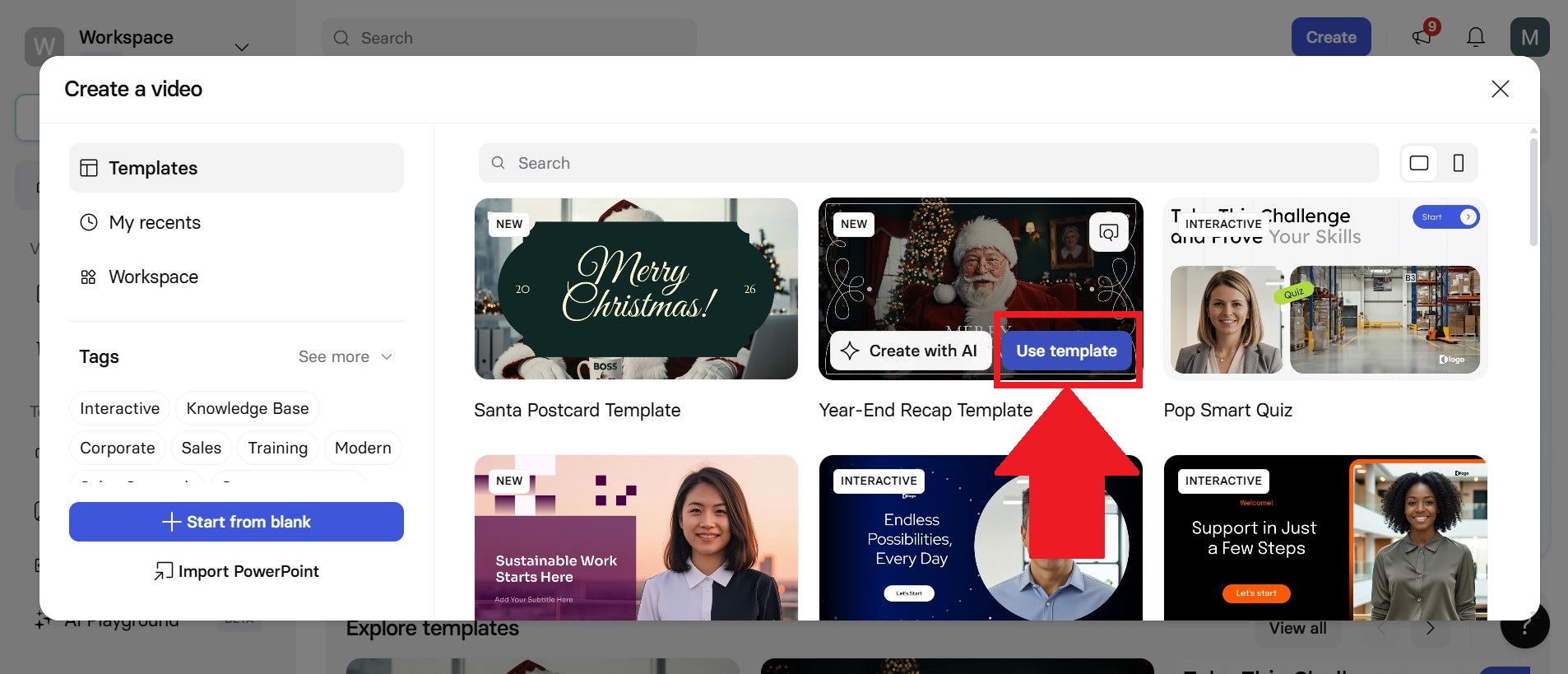
Task: Click the Use template button
Action: [1066, 351]
